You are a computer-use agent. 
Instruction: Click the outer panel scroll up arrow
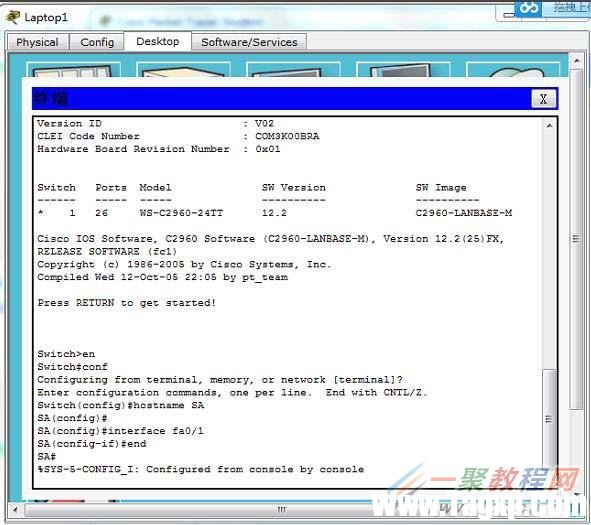tap(577, 60)
